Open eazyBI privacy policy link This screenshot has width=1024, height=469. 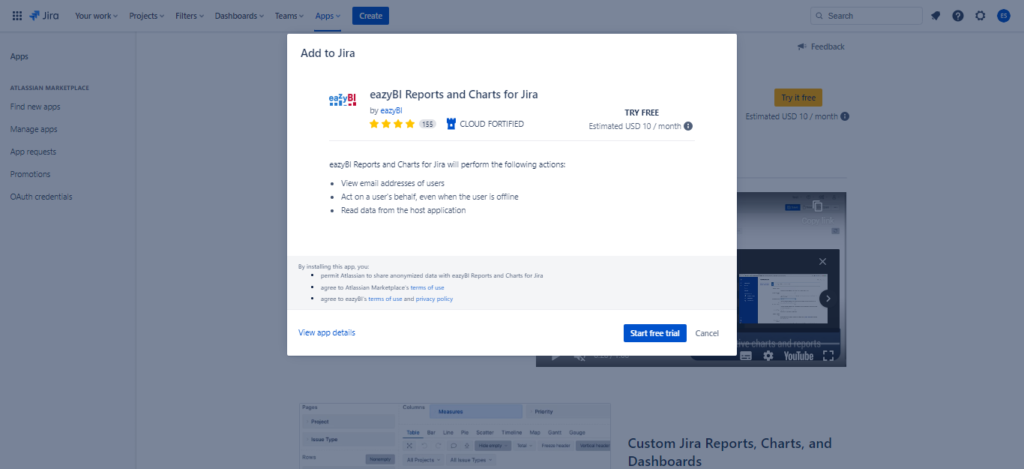(x=434, y=299)
